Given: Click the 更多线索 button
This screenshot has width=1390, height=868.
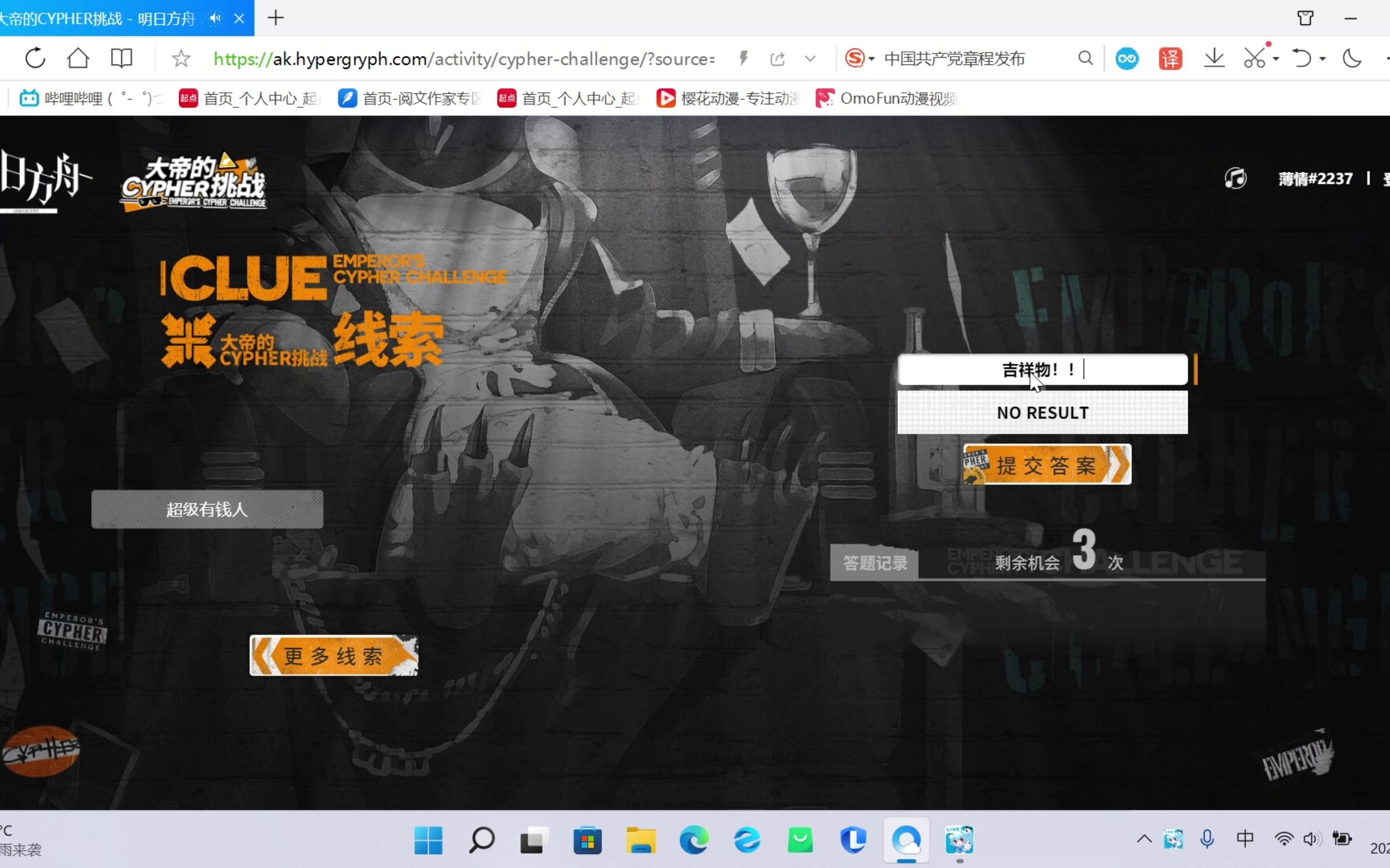Looking at the screenshot, I should [333, 655].
